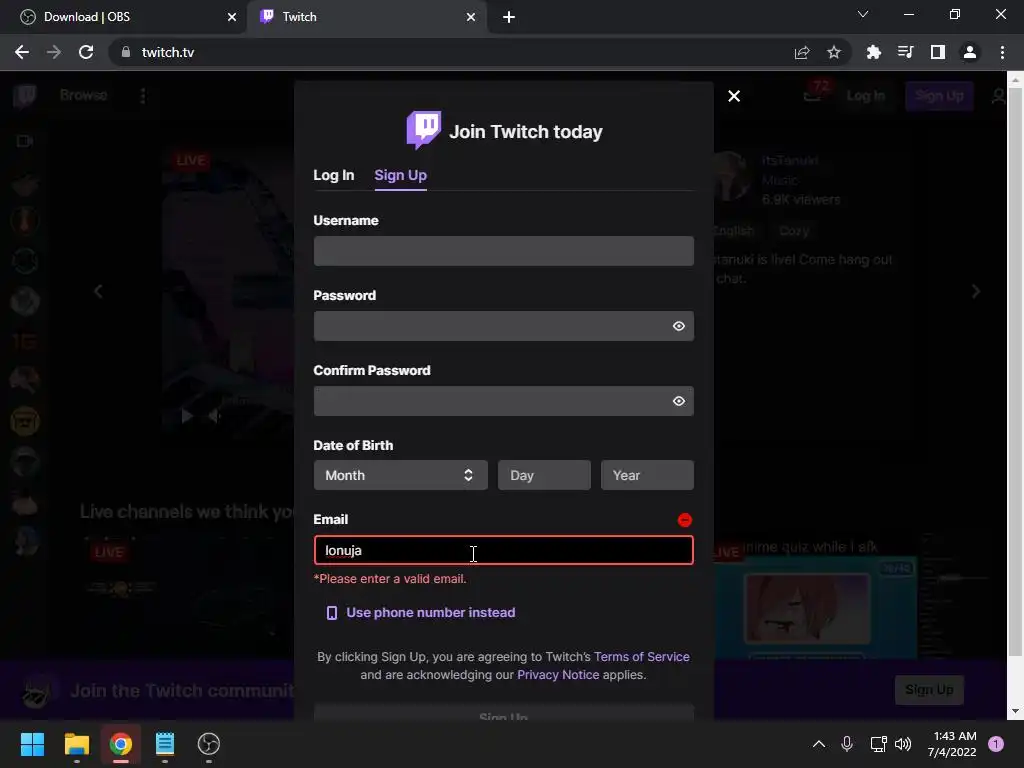This screenshot has width=1024, height=768.
Task: Switch to the Log In tab
Action: 333,175
